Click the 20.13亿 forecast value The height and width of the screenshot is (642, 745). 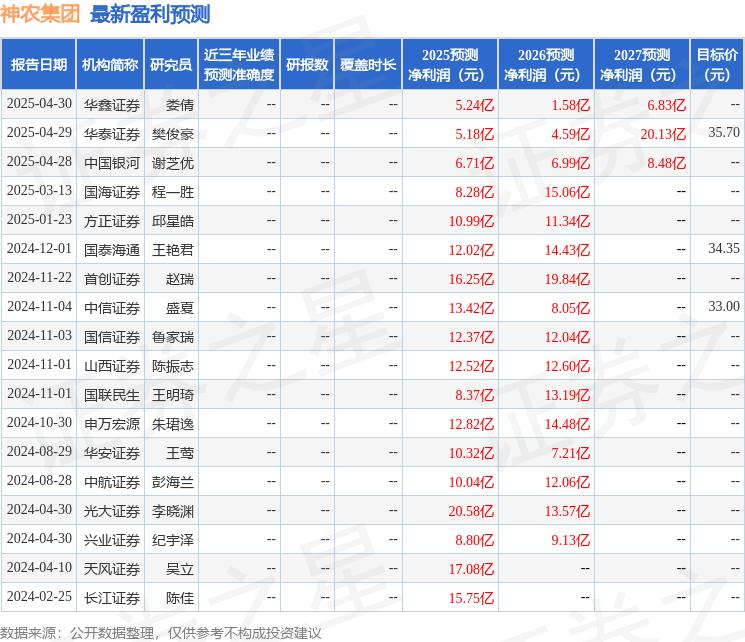pyautogui.click(x=663, y=134)
